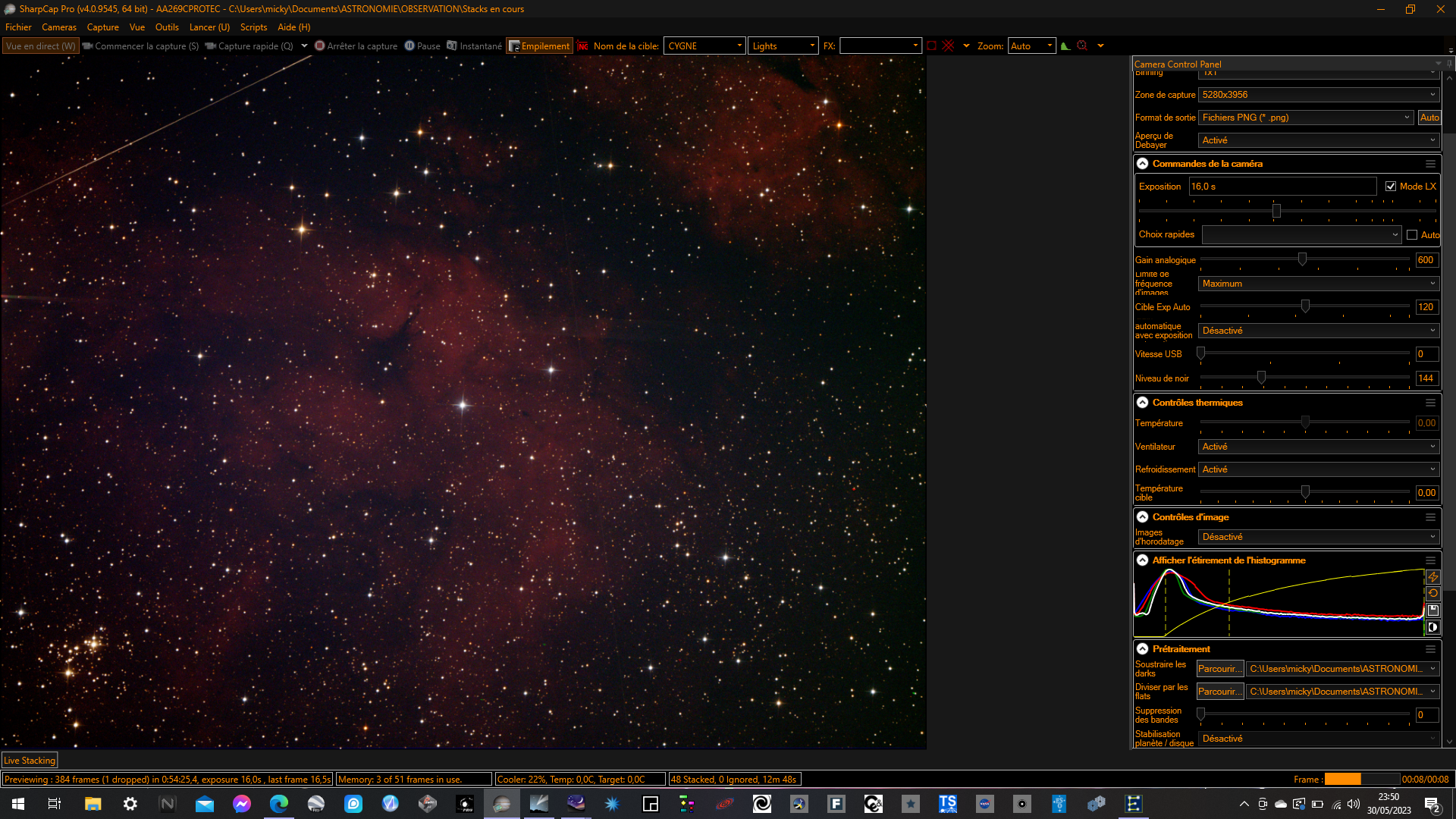The image size is (1456, 819).
Task: Open Windows notification center icon
Action: [x=1432, y=805]
